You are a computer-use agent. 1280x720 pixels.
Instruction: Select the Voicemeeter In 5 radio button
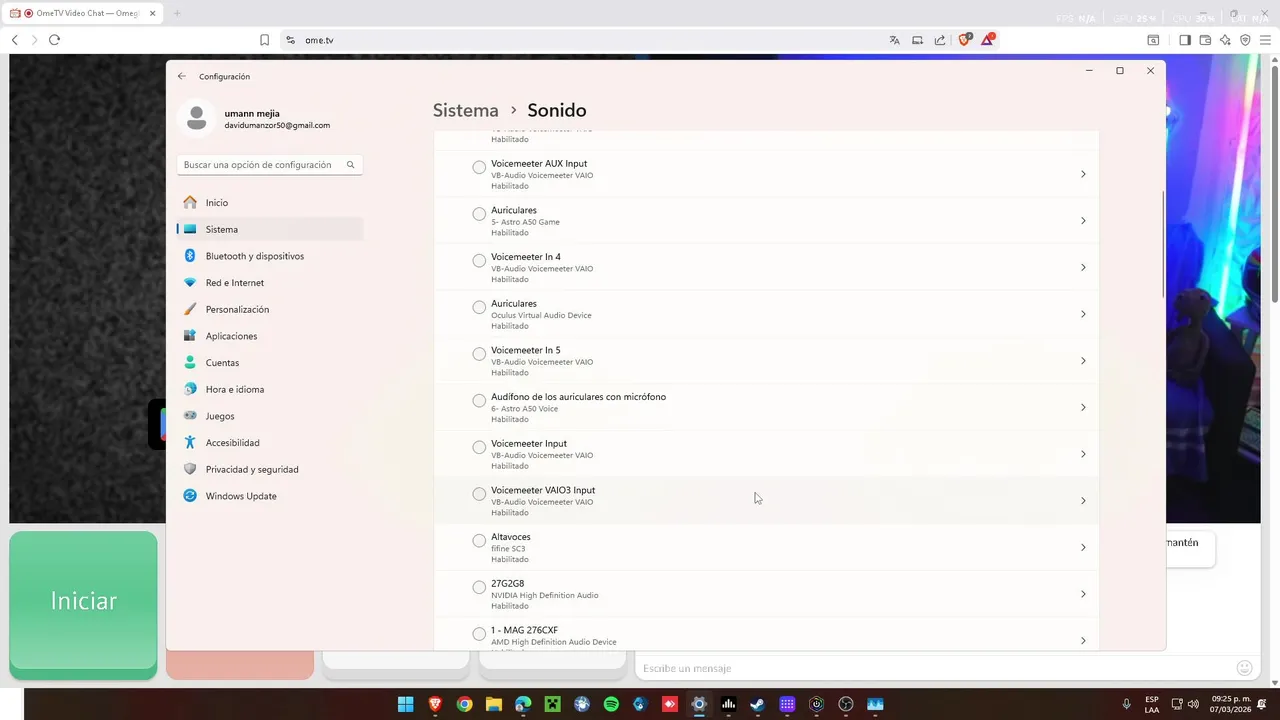click(479, 354)
